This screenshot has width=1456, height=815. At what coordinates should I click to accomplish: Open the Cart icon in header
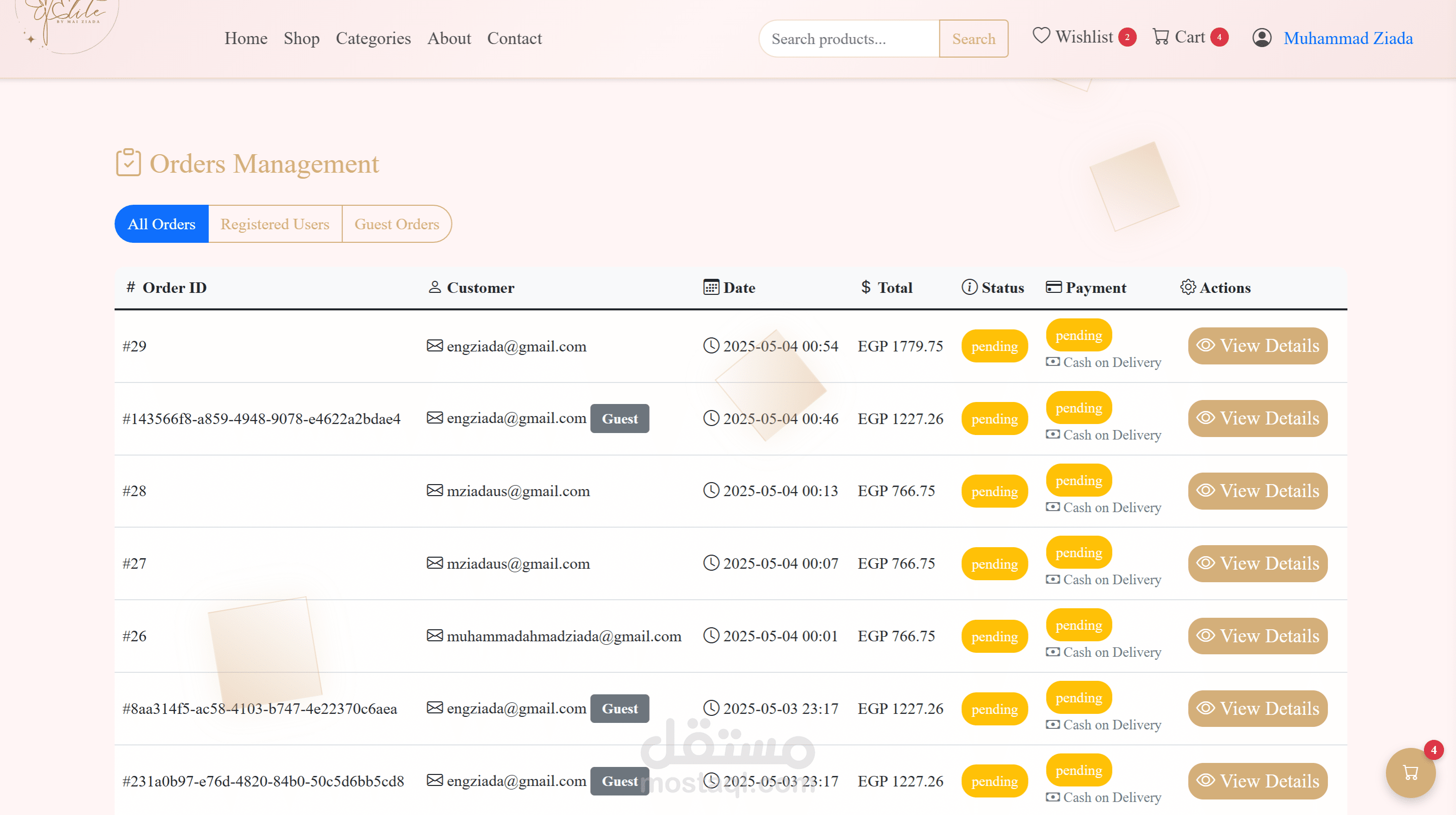[1160, 37]
